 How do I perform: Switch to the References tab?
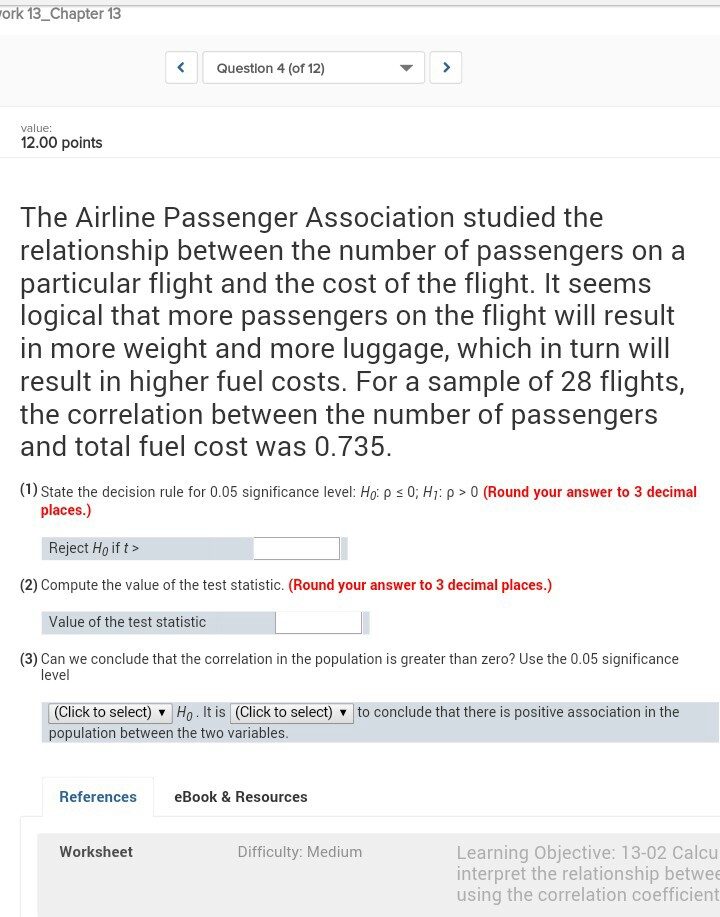(x=98, y=797)
